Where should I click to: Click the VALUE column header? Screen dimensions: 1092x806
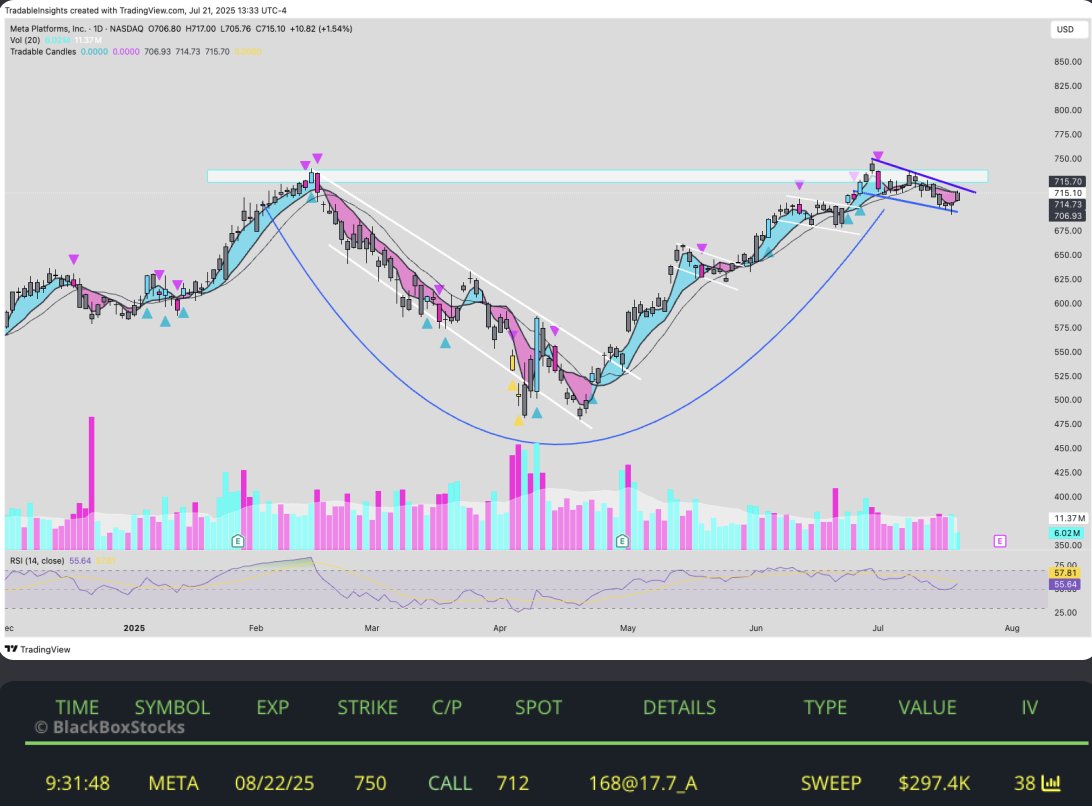927,707
